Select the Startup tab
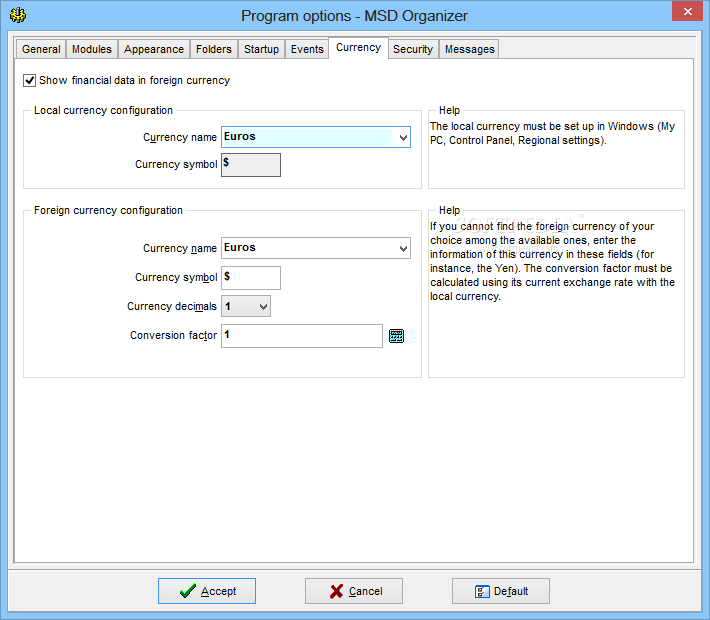This screenshot has height=620, width=710. click(261, 49)
